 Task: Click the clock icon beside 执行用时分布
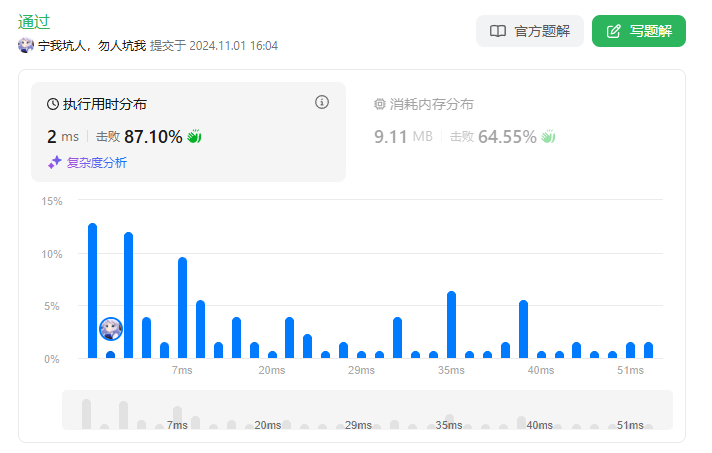click(53, 104)
